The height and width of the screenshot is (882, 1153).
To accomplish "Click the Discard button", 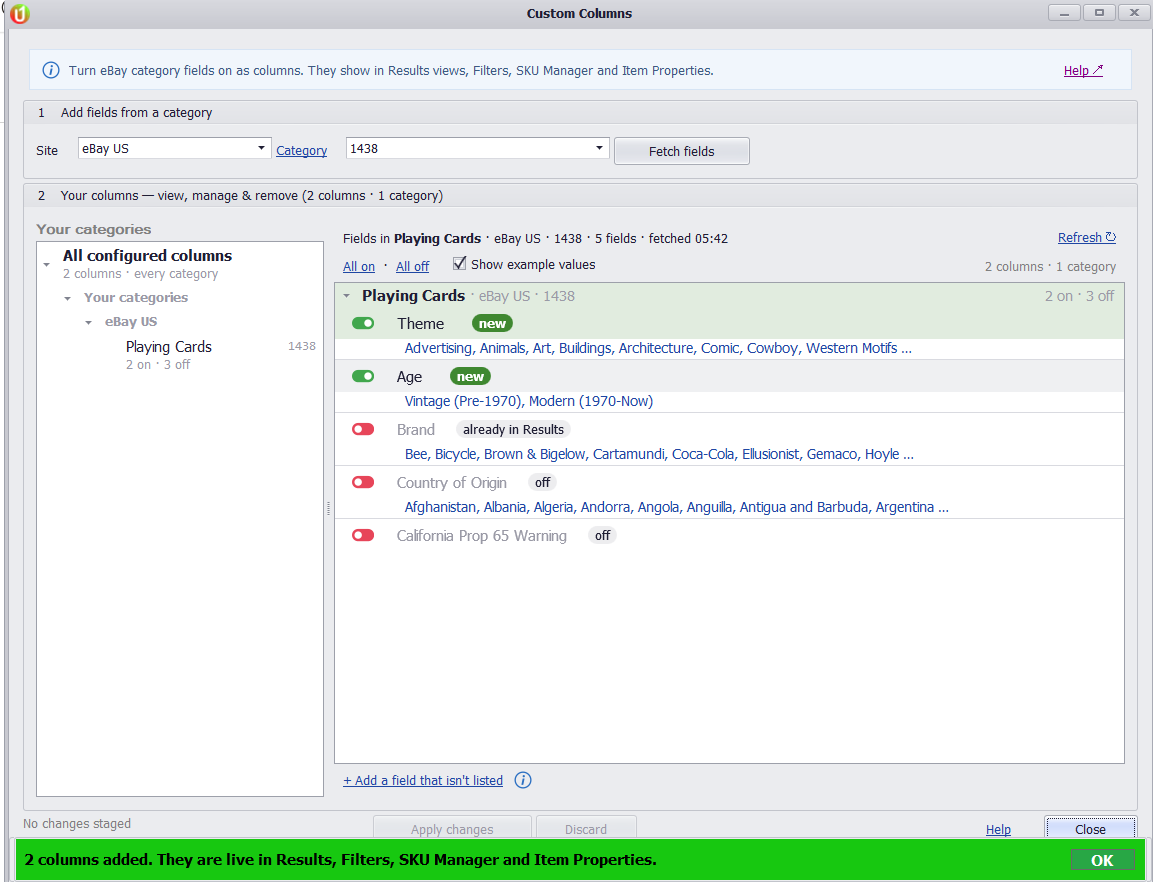I will pyautogui.click(x=586, y=829).
